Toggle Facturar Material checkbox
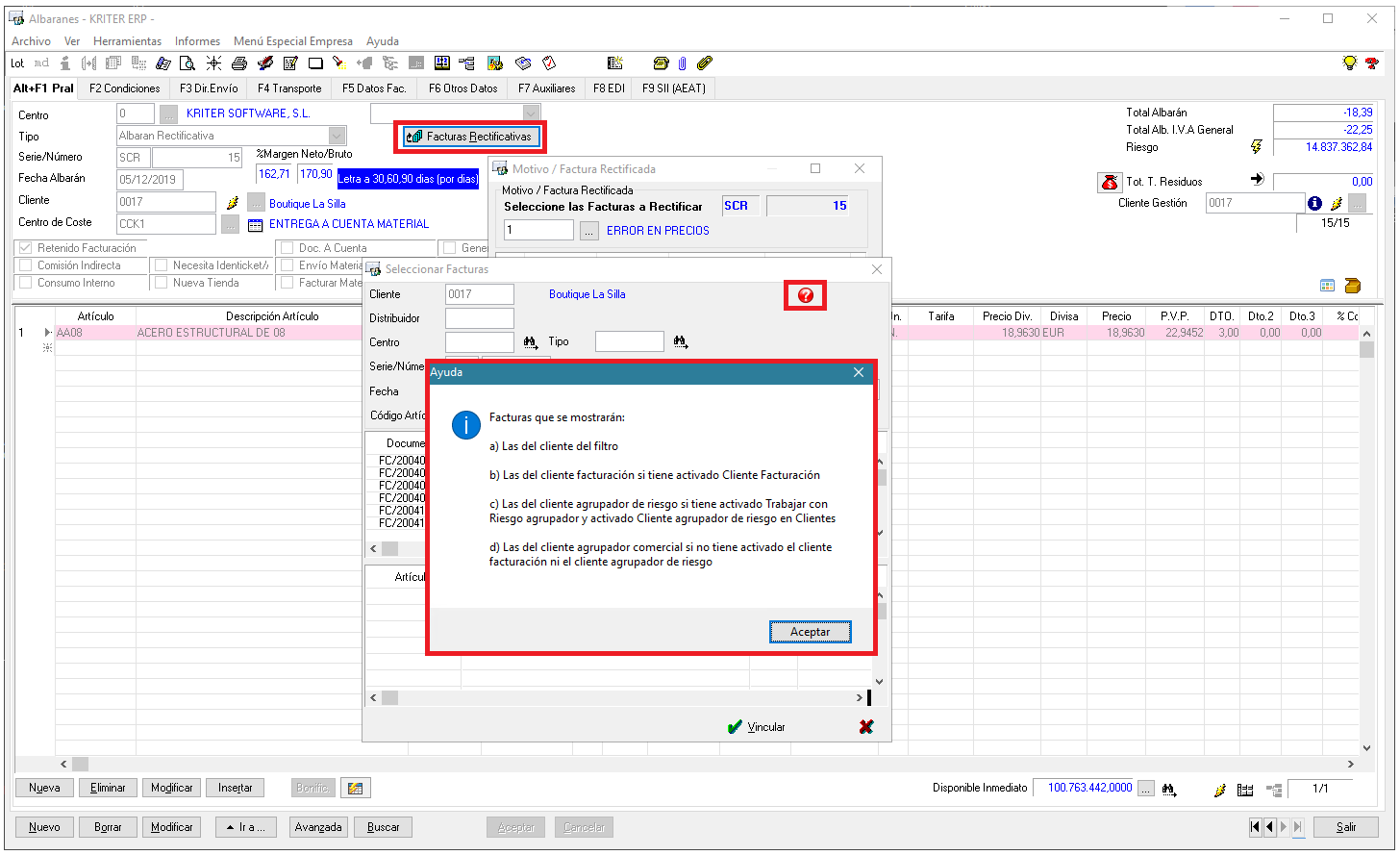 coord(287,283)
